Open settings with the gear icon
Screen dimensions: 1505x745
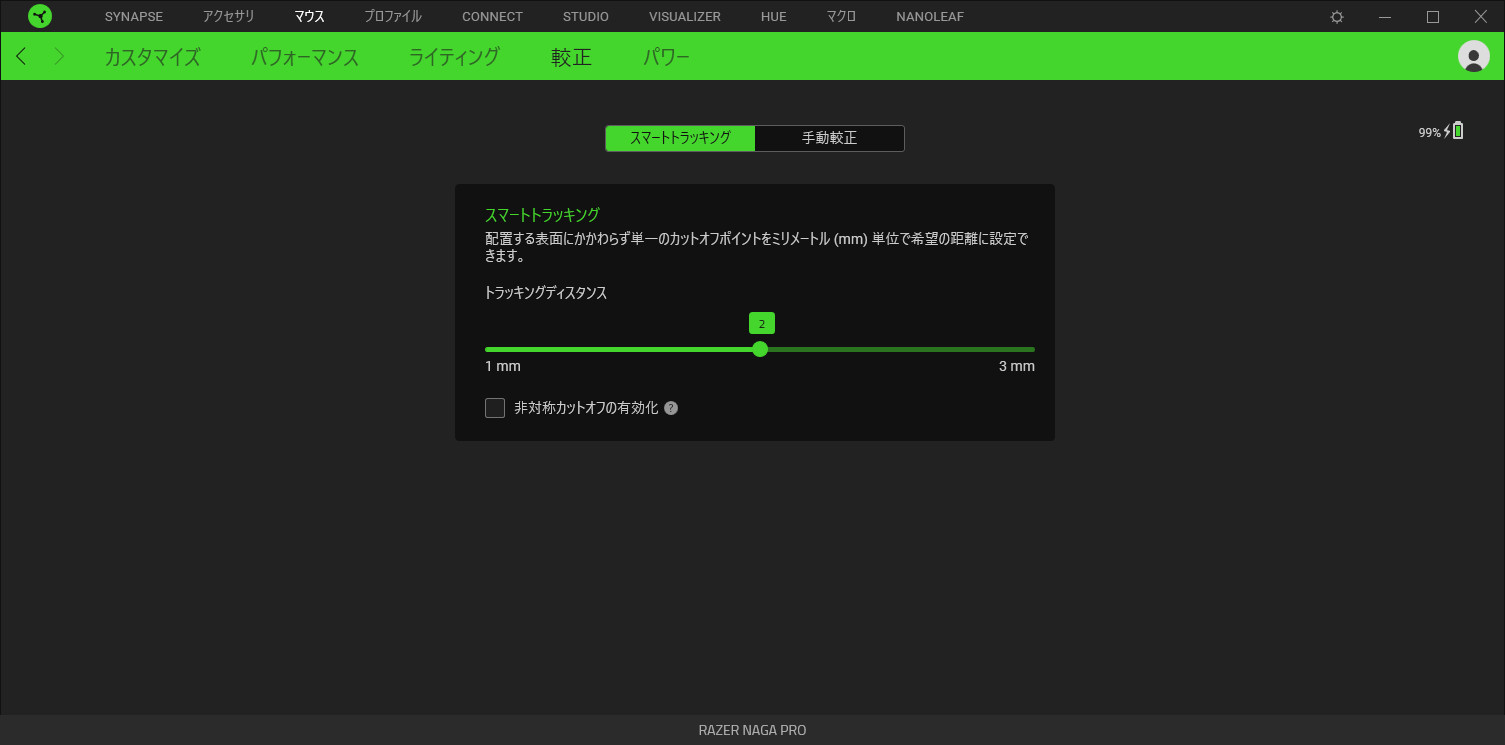click(x=1337, y=17)
